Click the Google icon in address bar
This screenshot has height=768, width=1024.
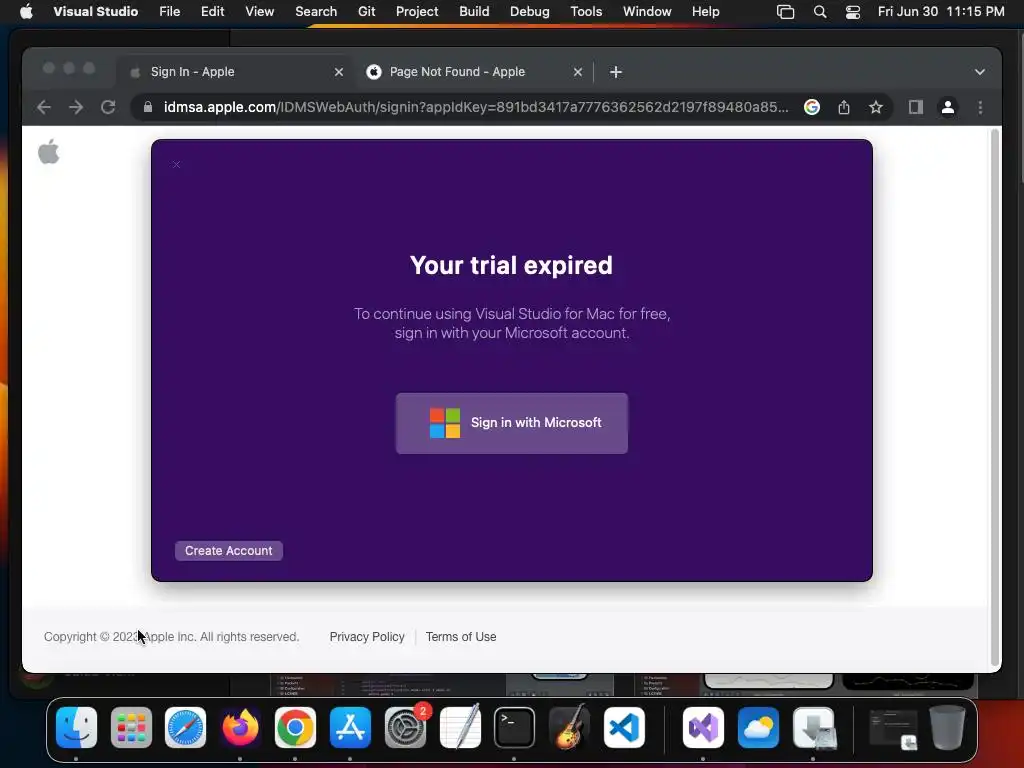(812, 107)
